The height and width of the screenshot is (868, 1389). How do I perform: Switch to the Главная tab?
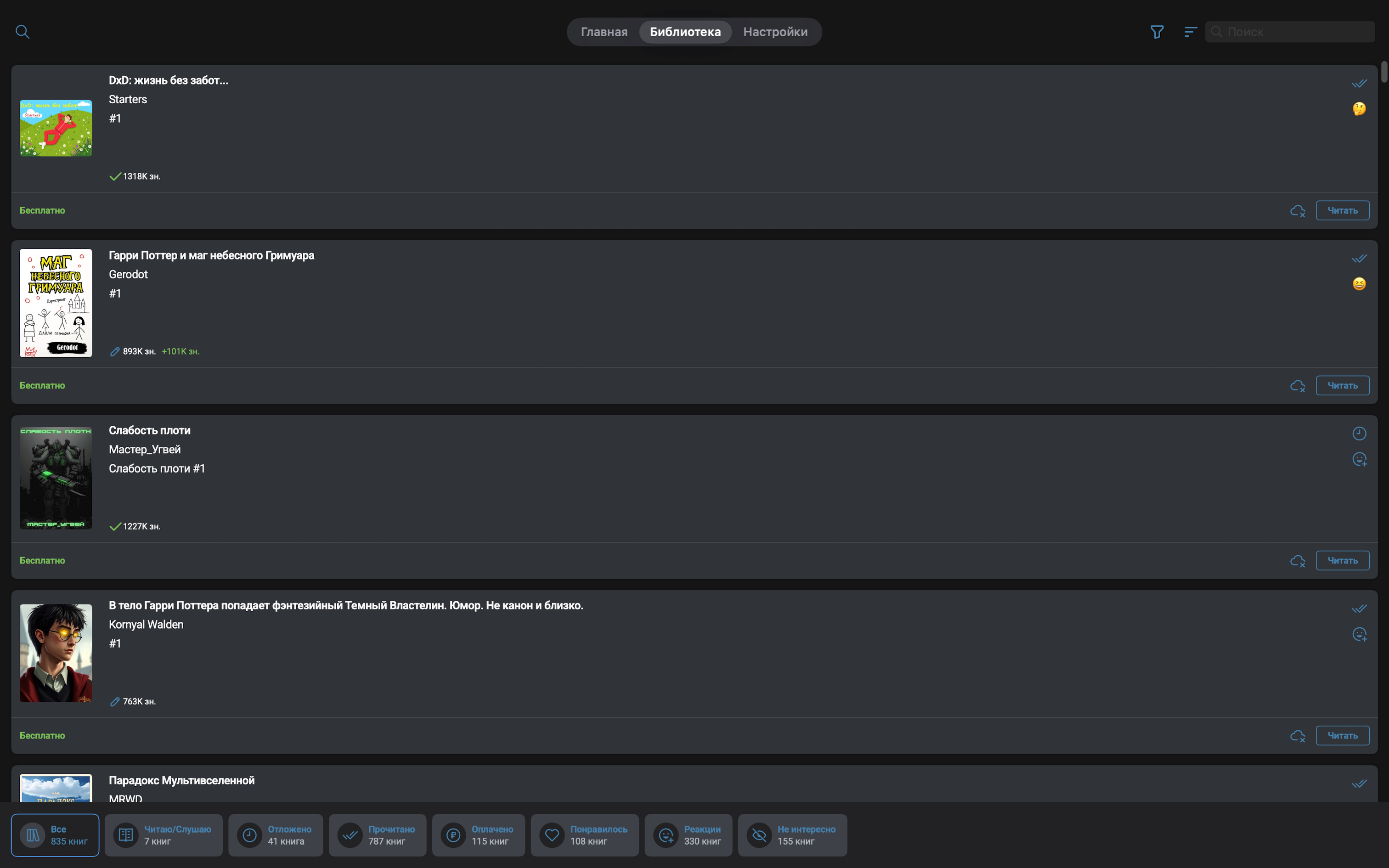click(604, 32)
